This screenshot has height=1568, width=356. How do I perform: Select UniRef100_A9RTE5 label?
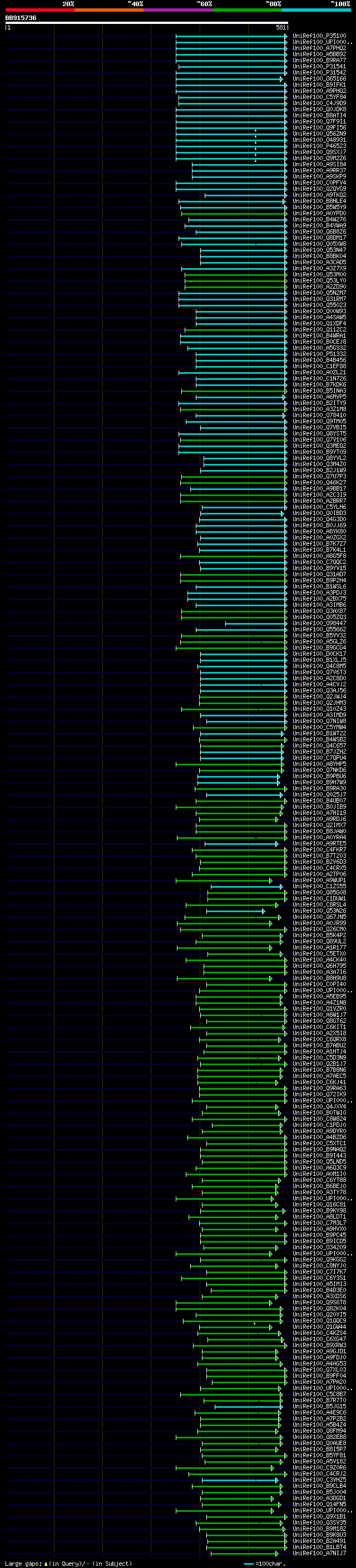[319, 844]
